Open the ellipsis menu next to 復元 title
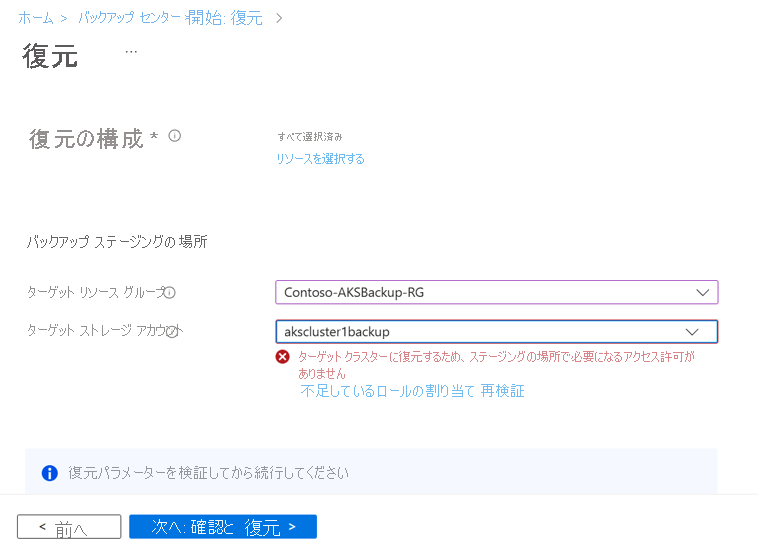This screenshot has height=547, width=758. [131, 51]
